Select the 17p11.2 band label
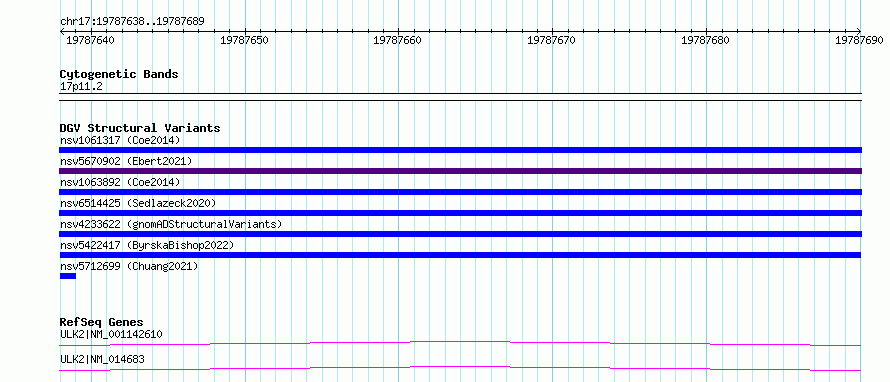 point(81,86)
